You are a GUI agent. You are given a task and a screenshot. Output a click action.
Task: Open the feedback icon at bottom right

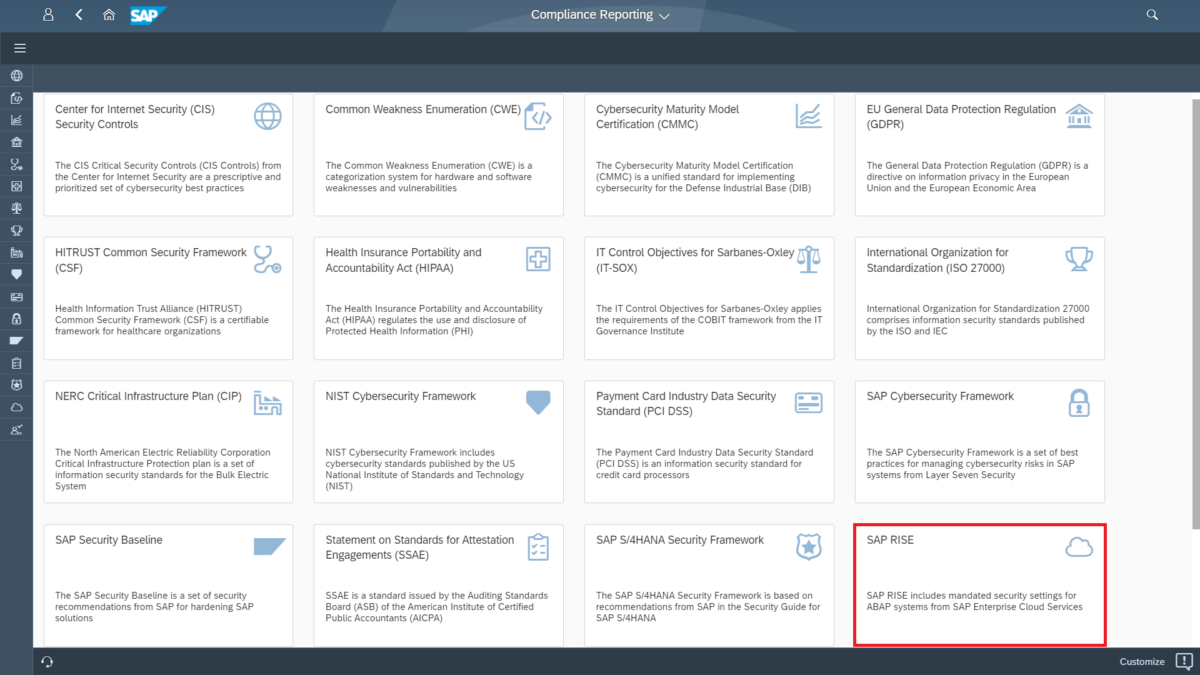pos(1184,661)
